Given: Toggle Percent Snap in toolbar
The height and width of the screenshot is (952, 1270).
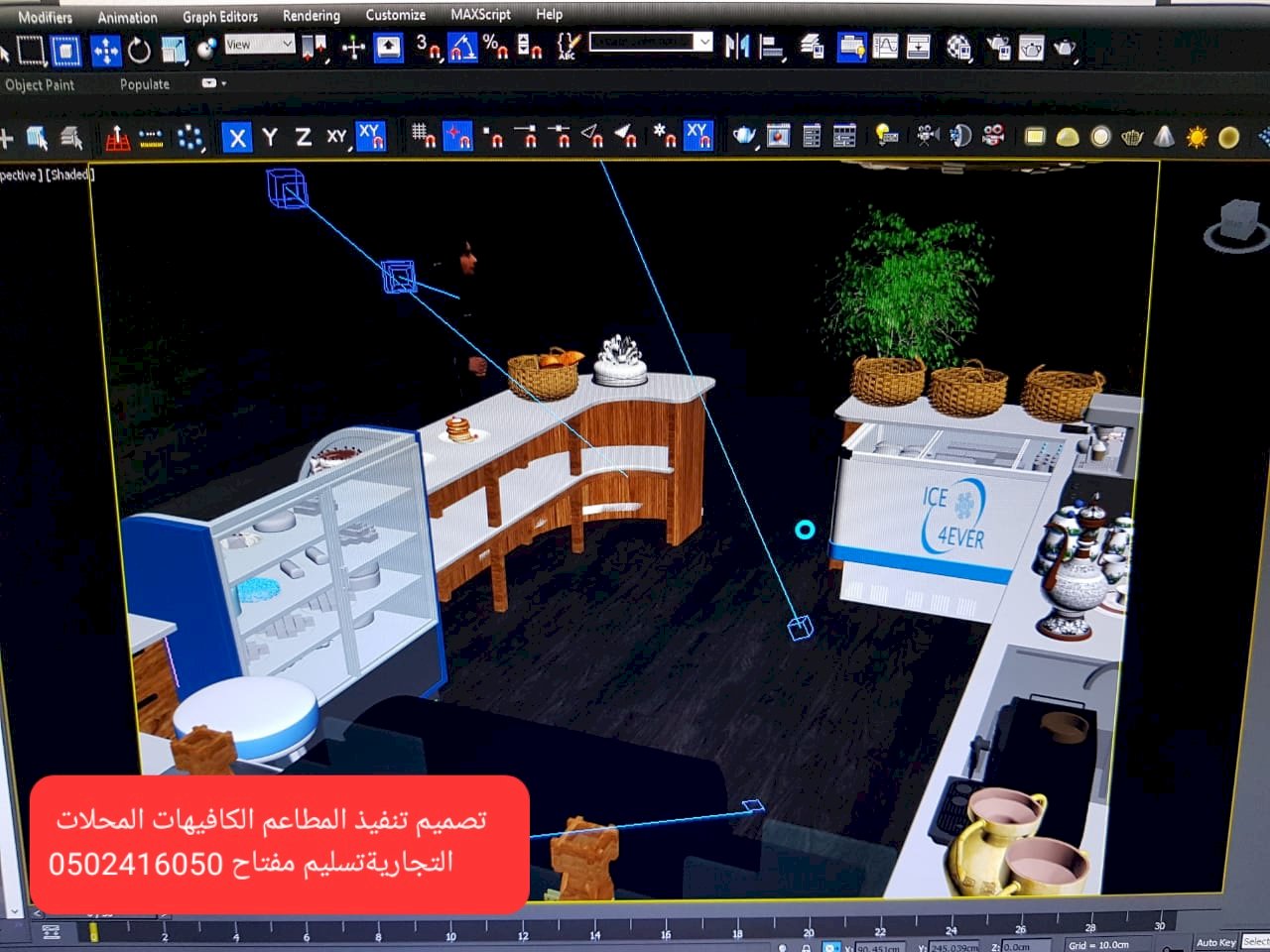Looking at the screenshot, I should [x=495, y=47].
